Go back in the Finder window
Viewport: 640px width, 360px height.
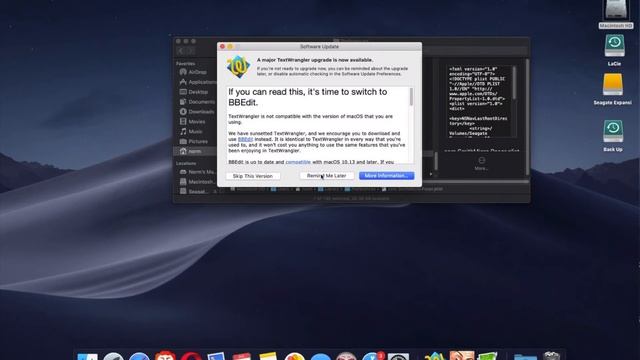coord(181,51)
